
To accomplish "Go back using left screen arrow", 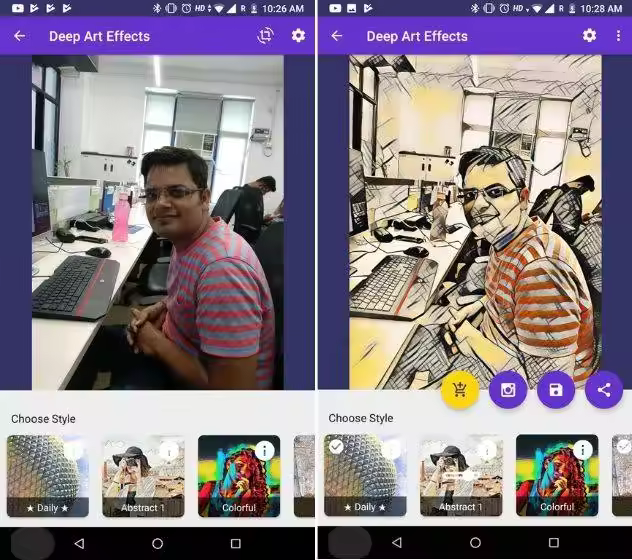I will click(x=19, y=36).
